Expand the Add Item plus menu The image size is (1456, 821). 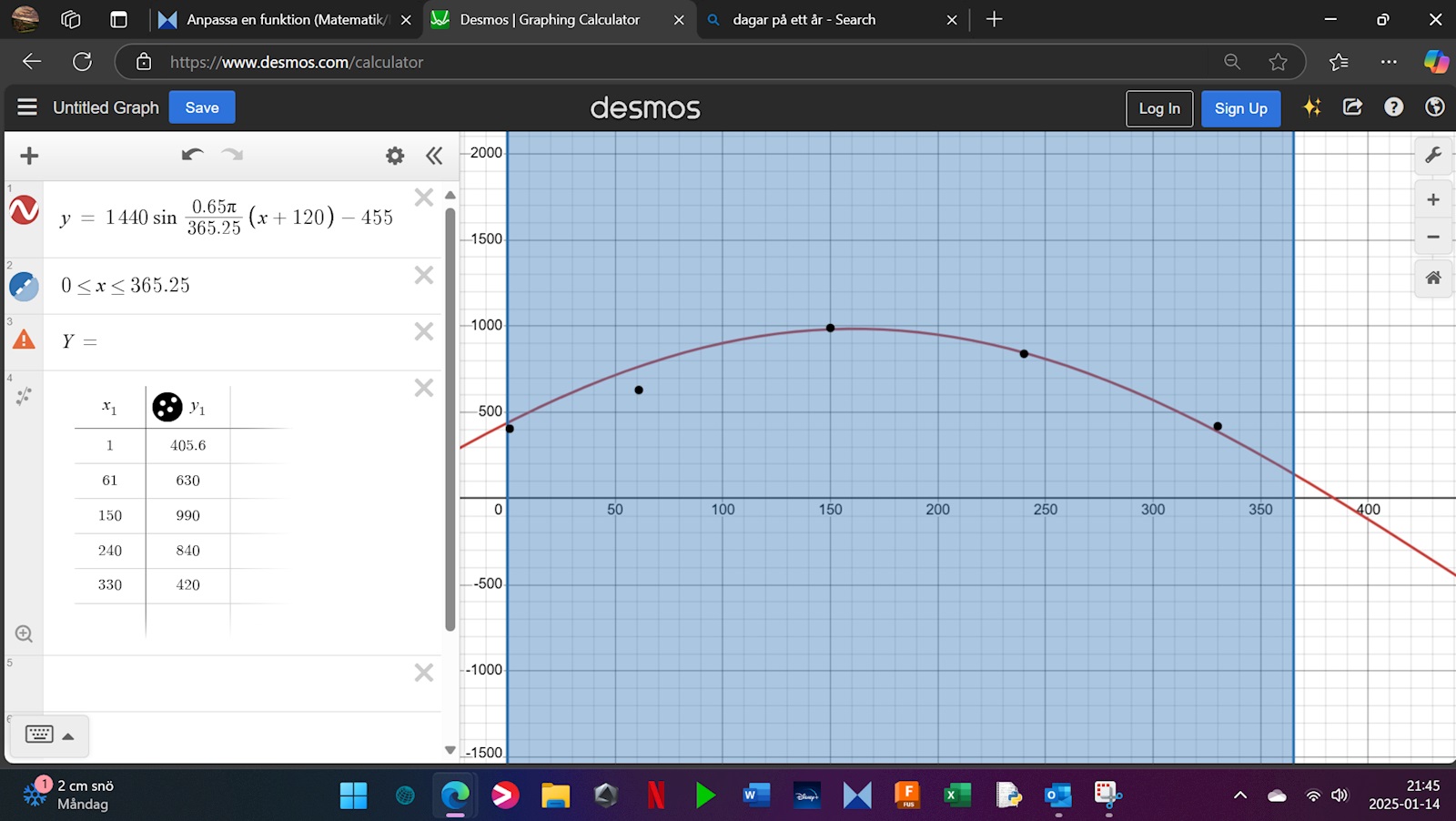tap(29, 156)
